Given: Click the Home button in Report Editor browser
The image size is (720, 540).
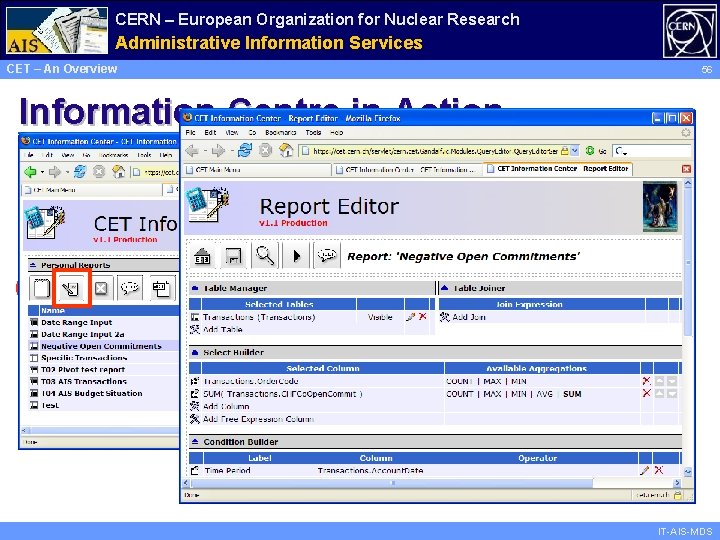Looking at the screenshot, I should 286,150.
